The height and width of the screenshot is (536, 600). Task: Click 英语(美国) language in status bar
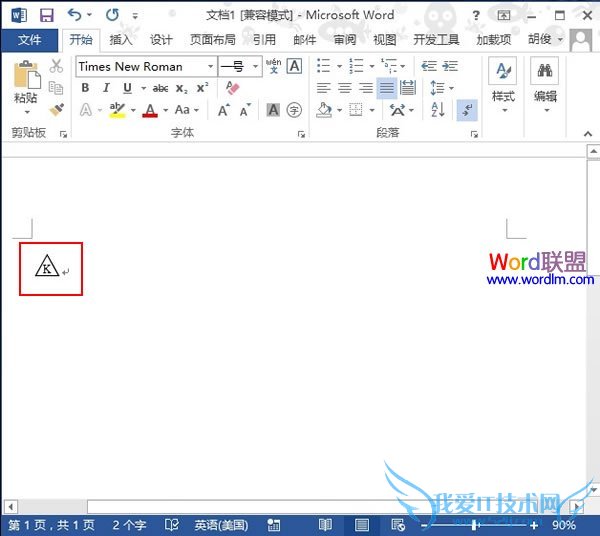[x=221, y=525]
